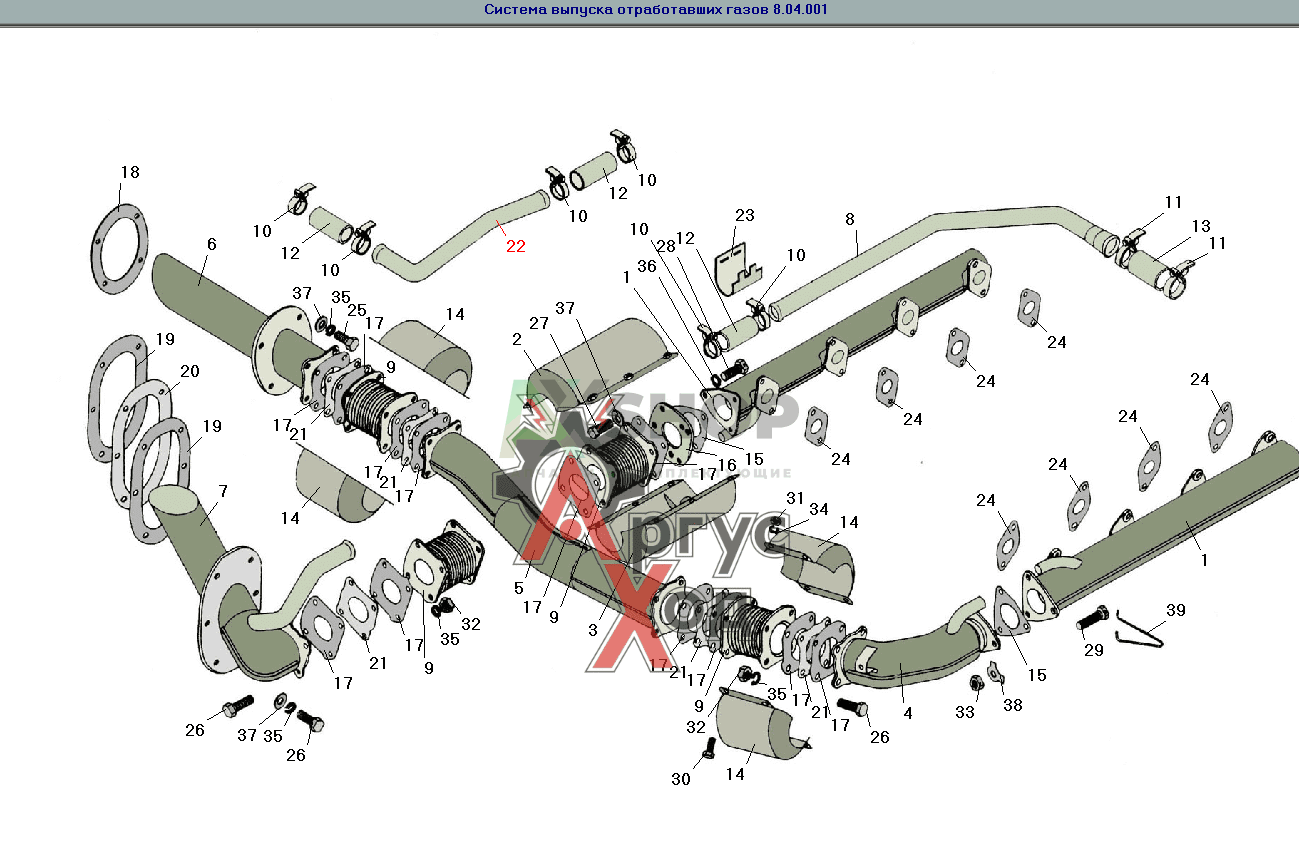
Task: Click callout number 5 on center pipe
Action: pos(519,587)
